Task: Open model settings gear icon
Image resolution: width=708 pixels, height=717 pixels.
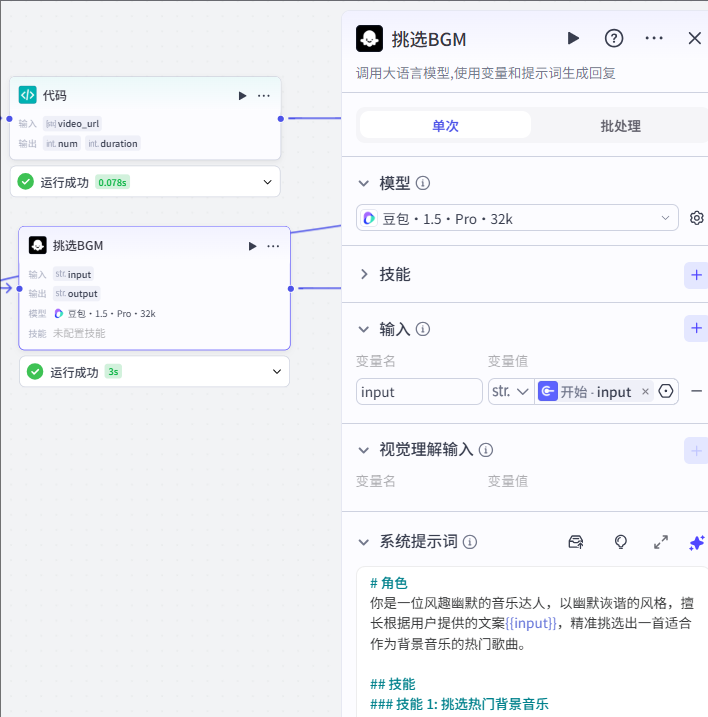Action: 697,218
